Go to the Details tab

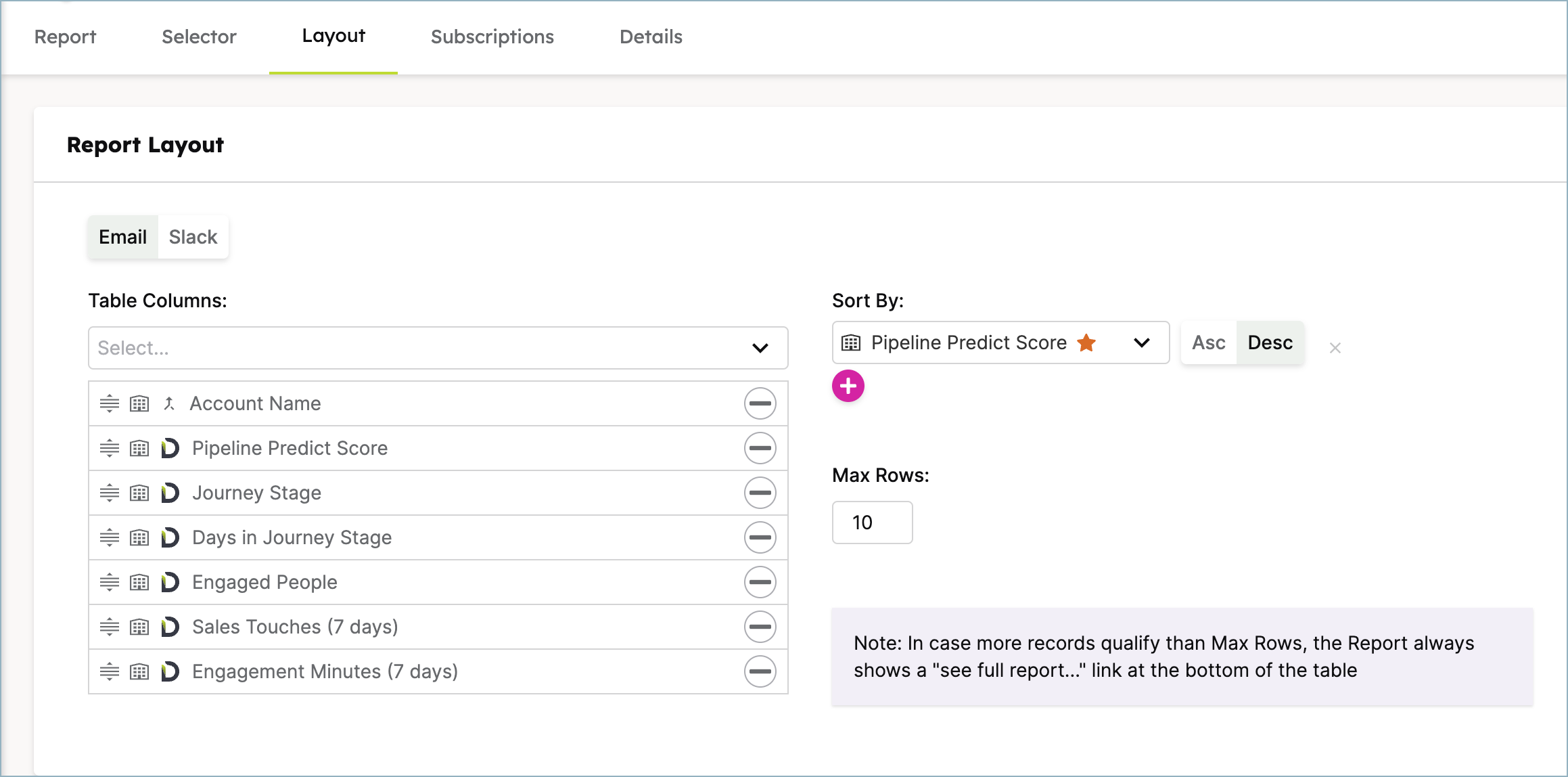651,37
